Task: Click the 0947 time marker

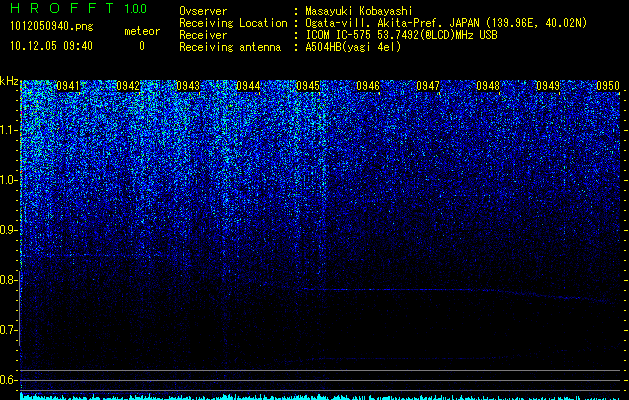Action: 428,86
